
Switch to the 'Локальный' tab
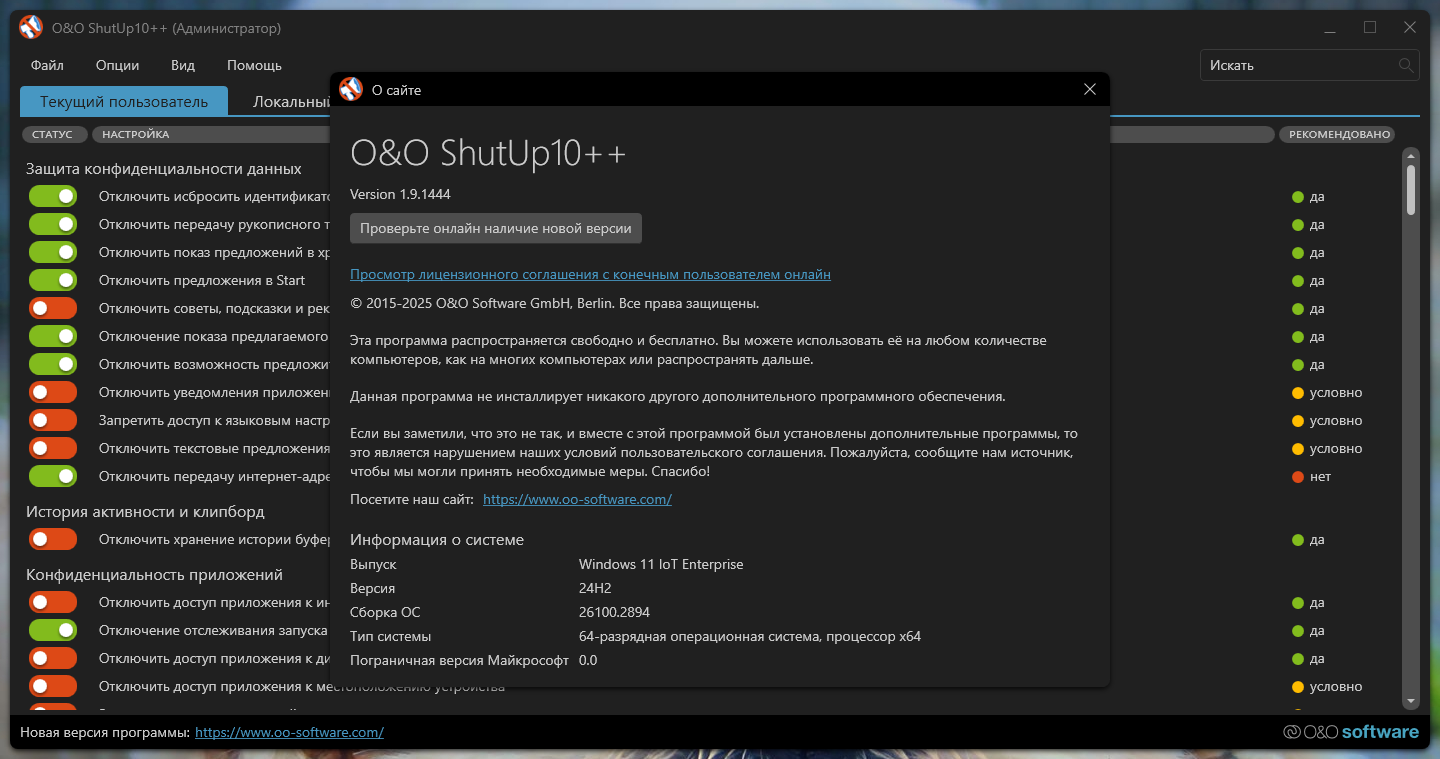[x=291, y=101]
